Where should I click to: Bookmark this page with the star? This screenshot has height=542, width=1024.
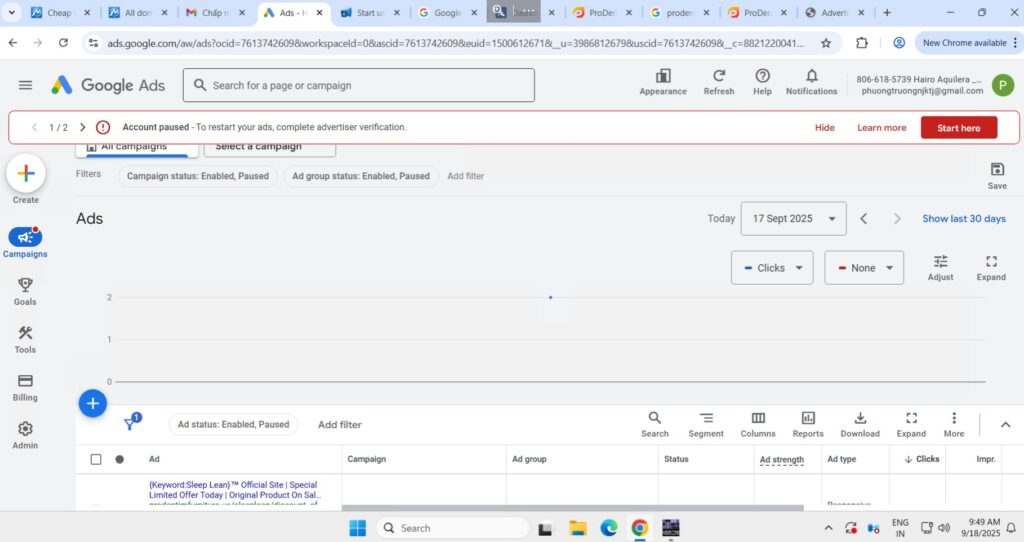point(826,43)
